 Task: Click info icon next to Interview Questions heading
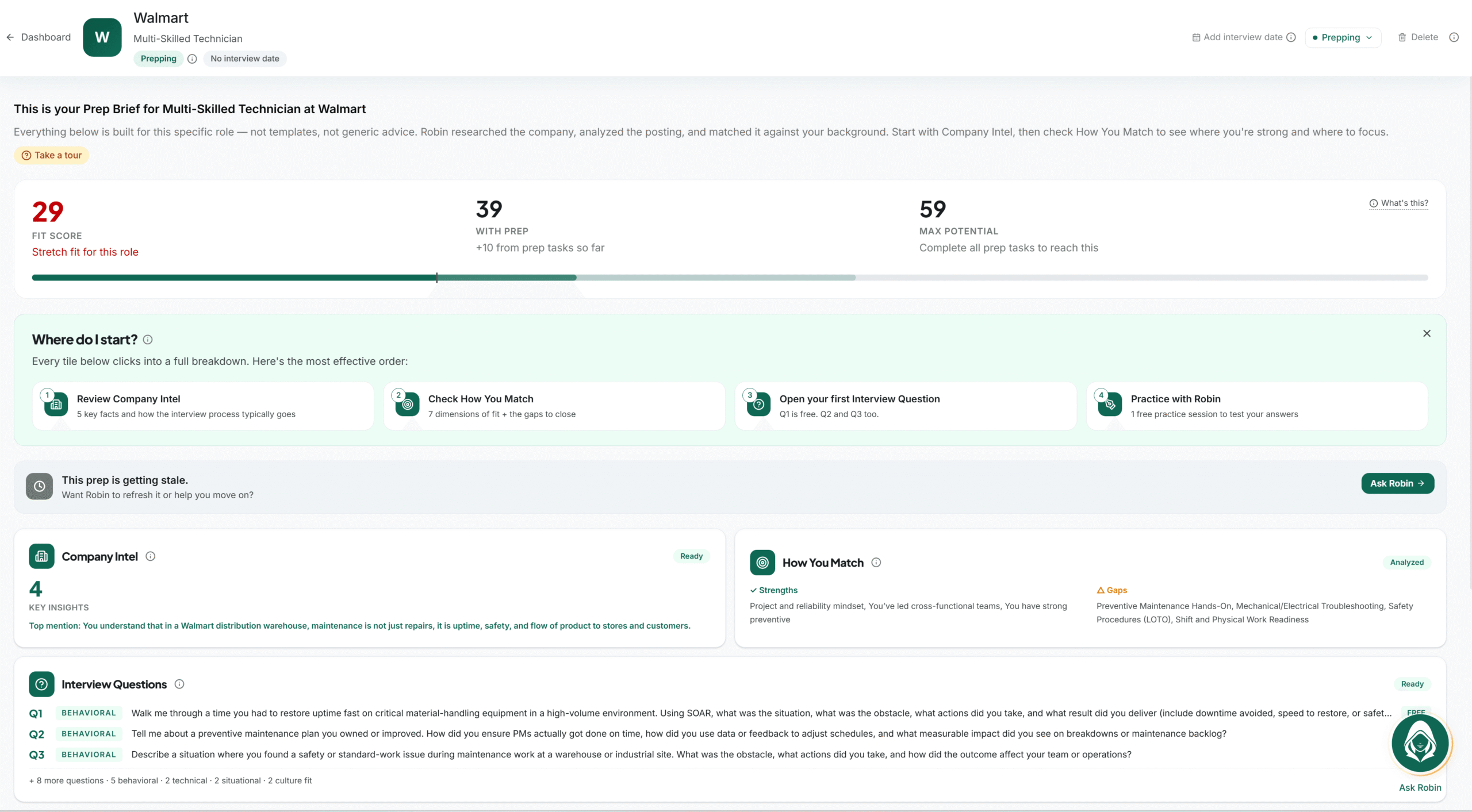point(179,684)
